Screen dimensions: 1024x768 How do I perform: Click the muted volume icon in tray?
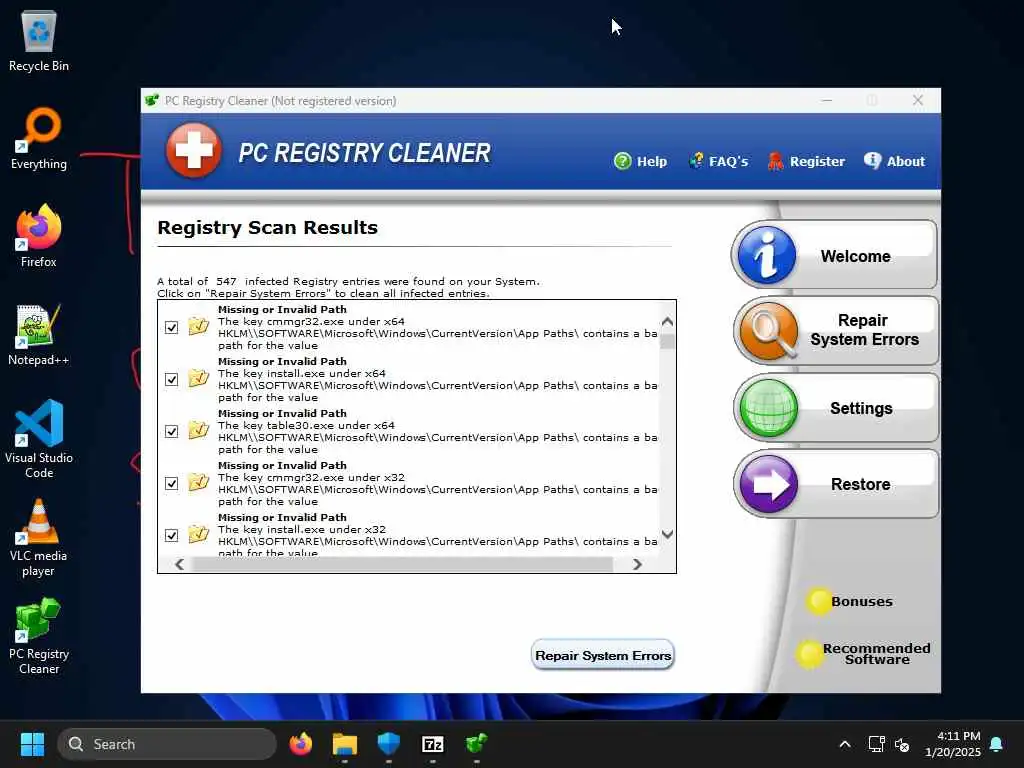[902, 744]
